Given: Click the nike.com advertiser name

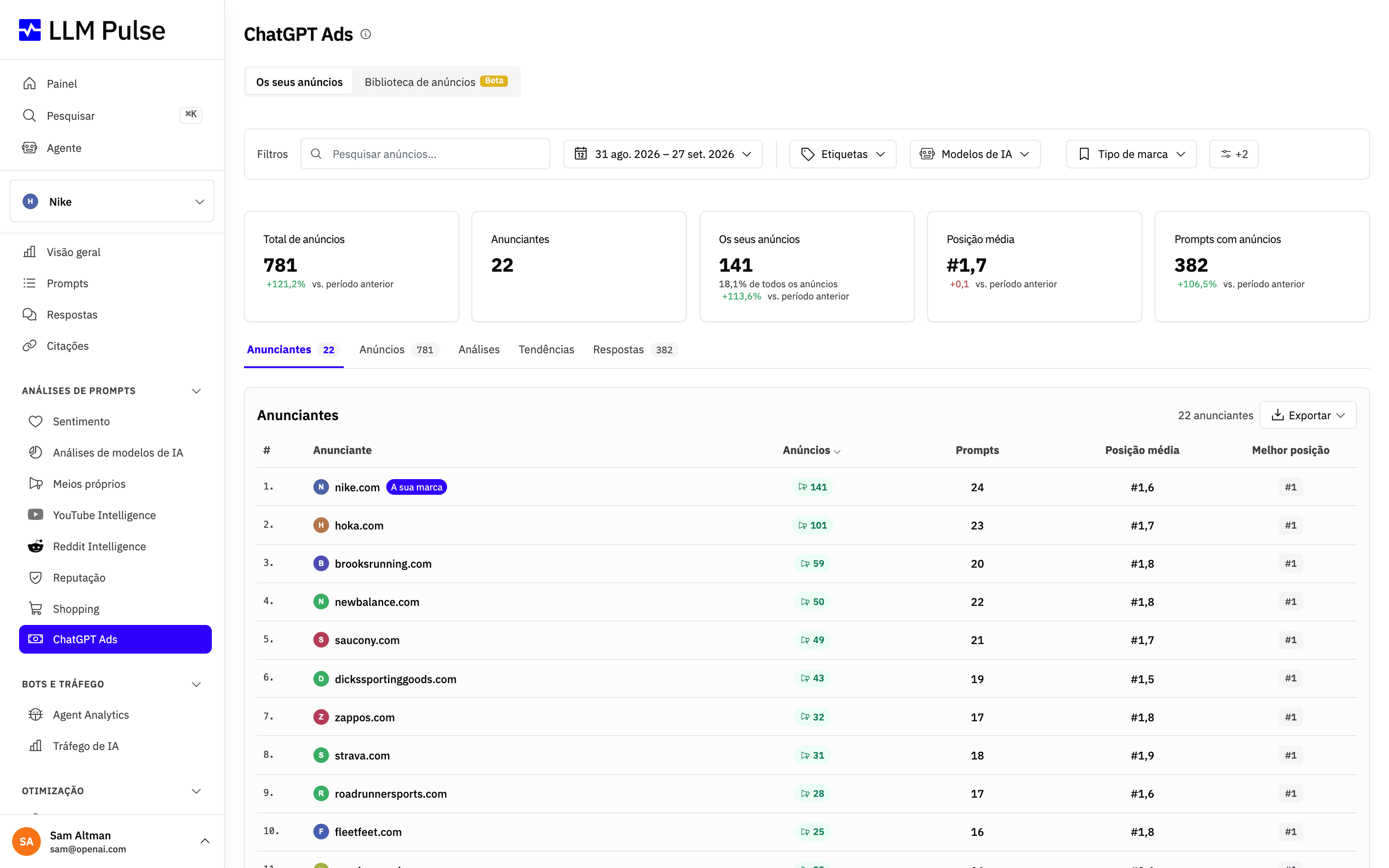Looking at the screenshot, I should (x=357, y=487).
